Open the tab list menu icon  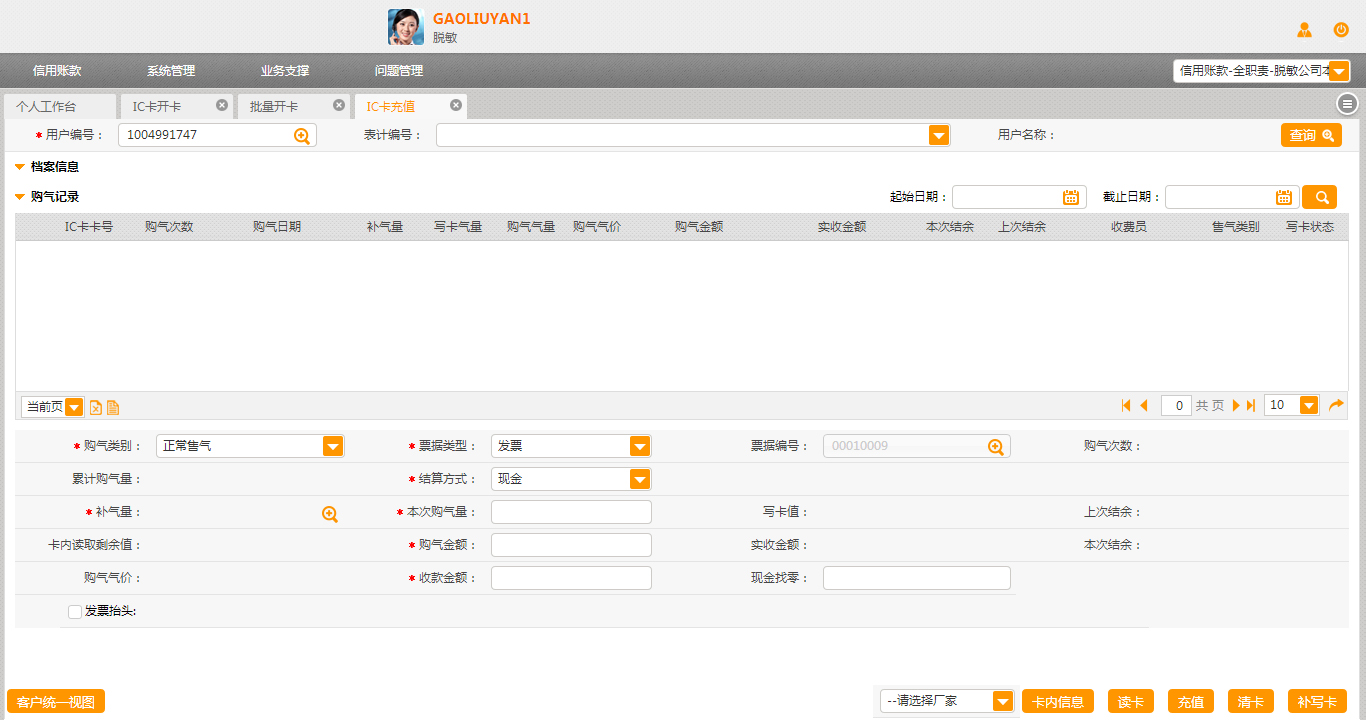pos(1347,104)
